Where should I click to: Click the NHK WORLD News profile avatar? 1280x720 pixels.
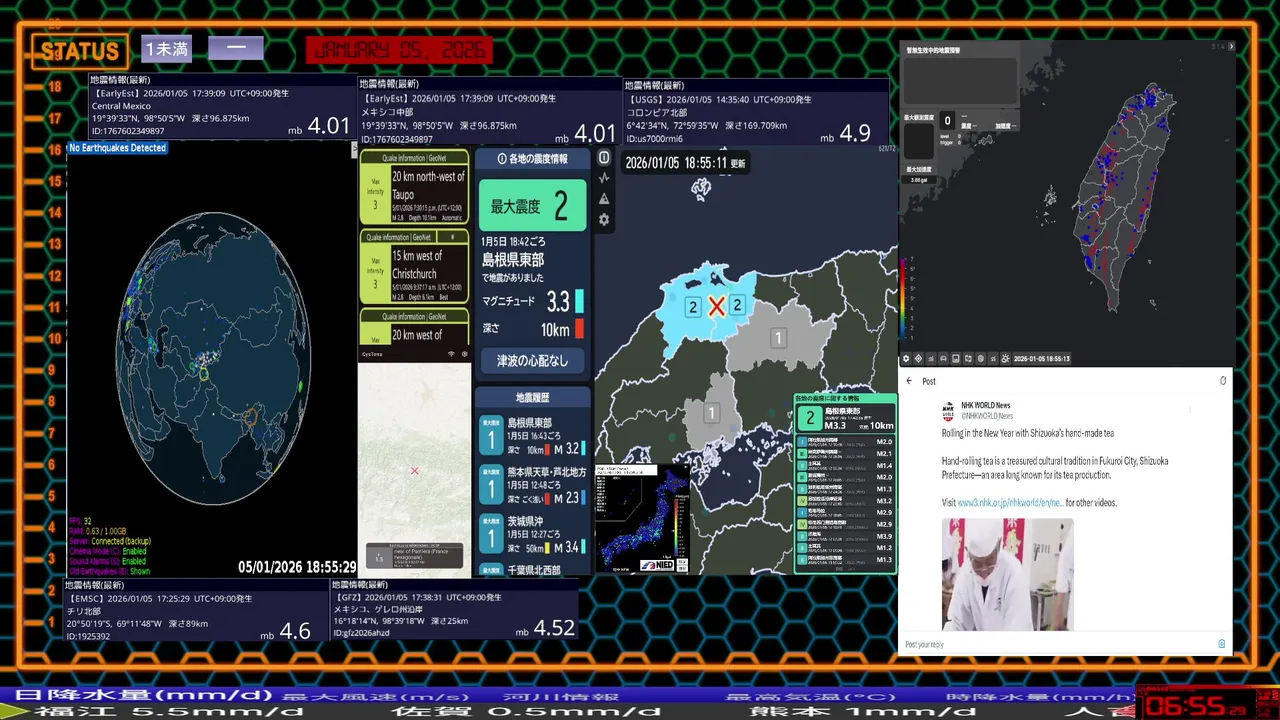pyautogui.click(x=948, y=411)
